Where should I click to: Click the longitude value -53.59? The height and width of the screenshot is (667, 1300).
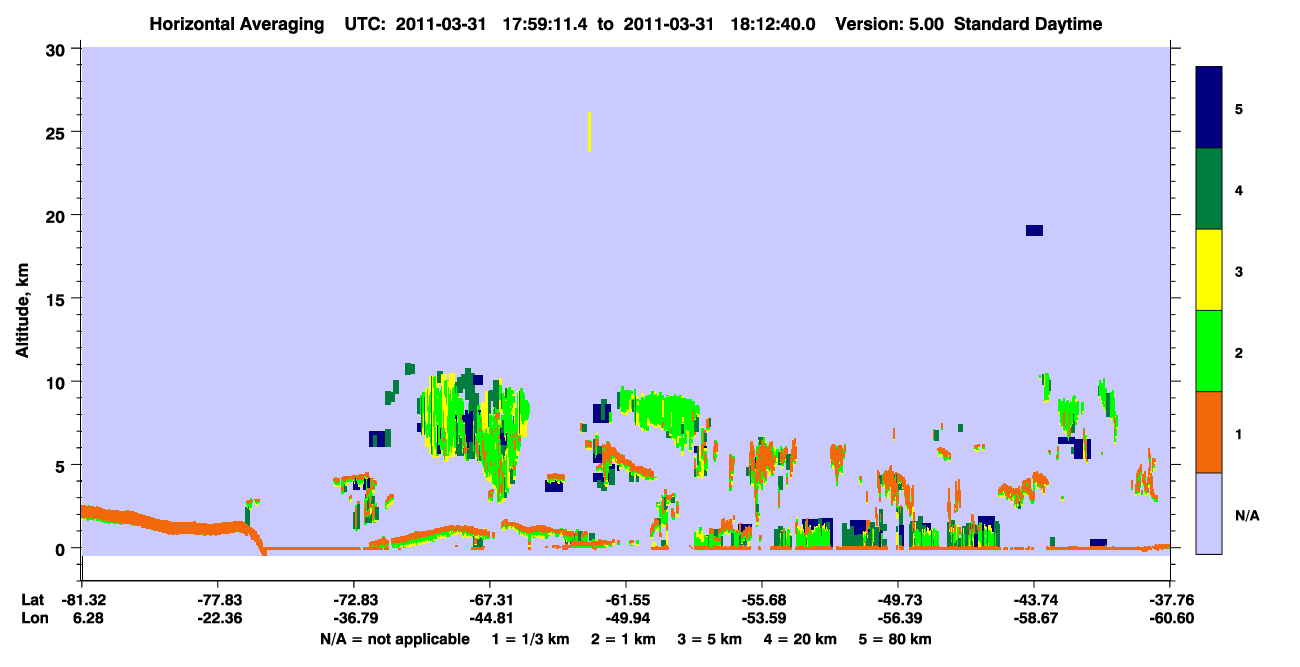pos(762,618)
